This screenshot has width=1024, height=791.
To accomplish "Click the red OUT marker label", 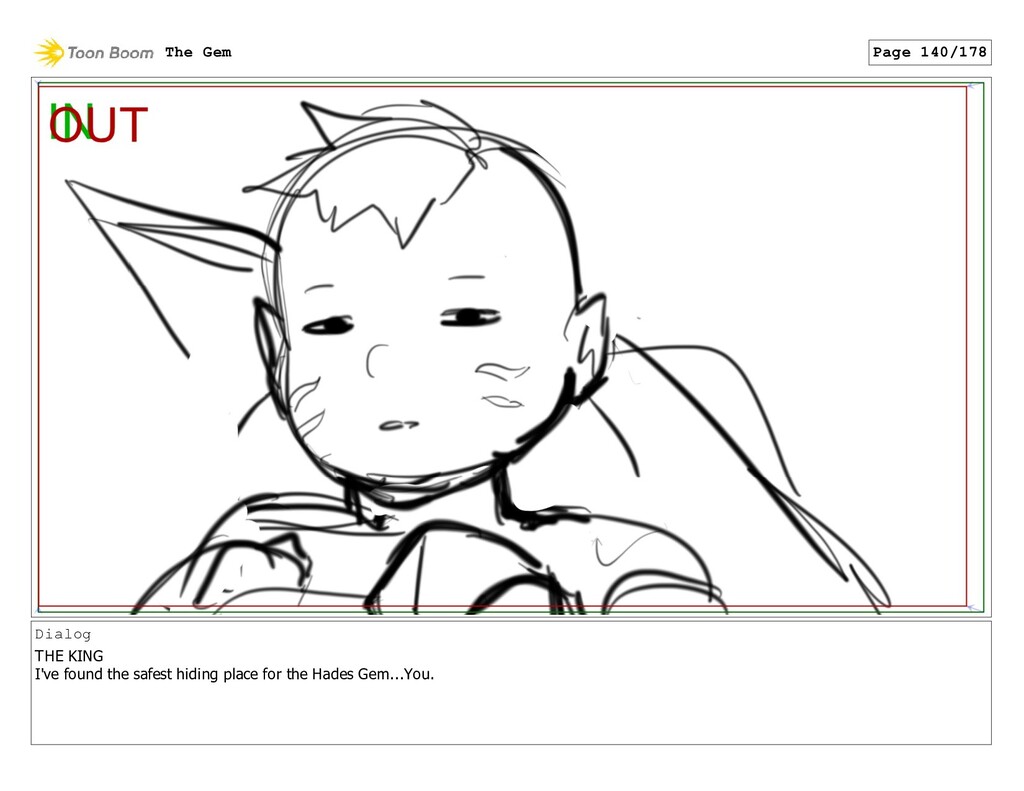I will tap(99, 125).
